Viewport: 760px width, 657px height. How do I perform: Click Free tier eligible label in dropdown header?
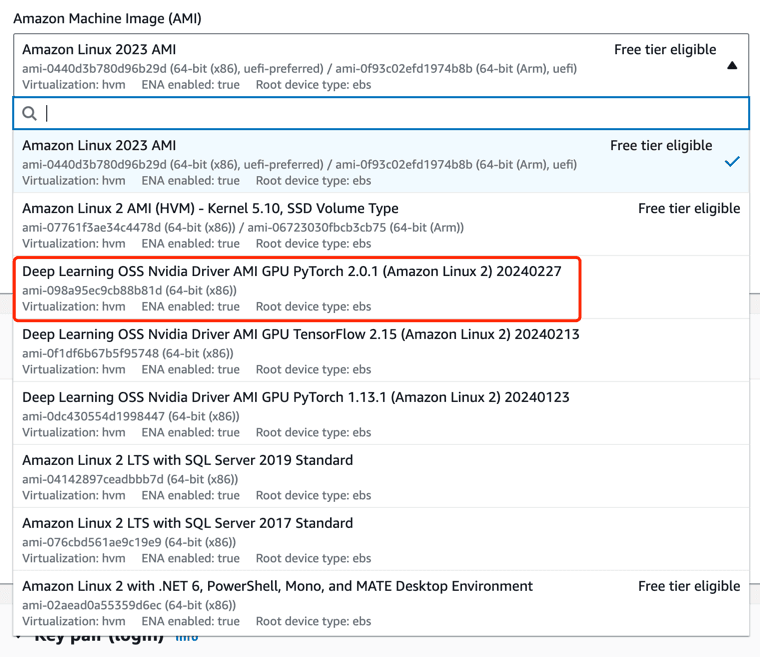point(665,49)
